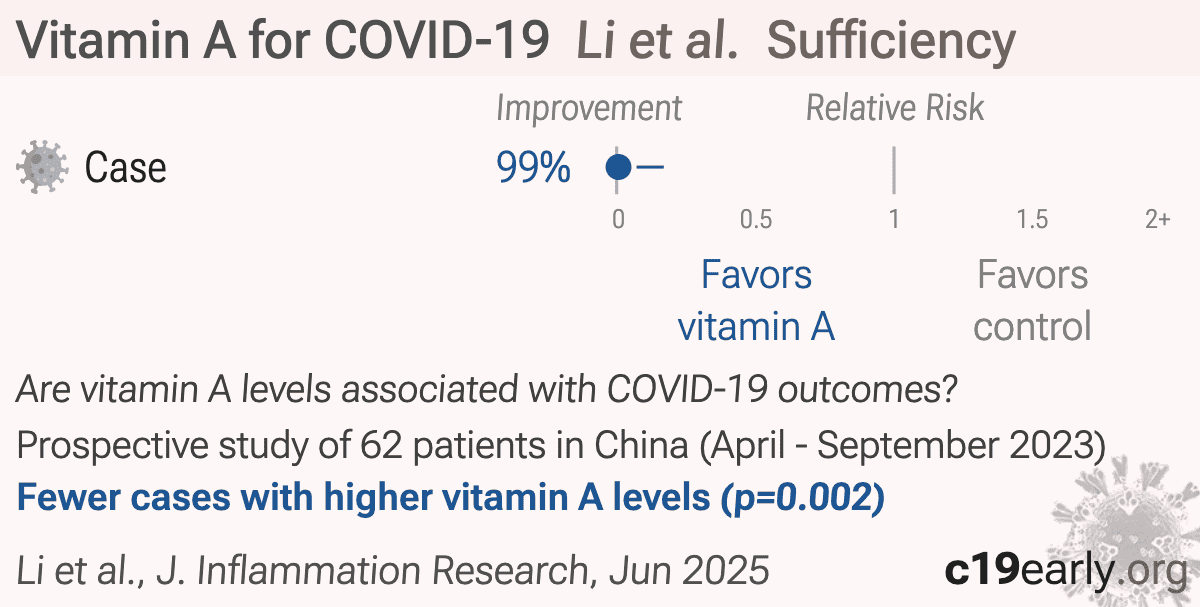Screen dimensions: 1200x607
Task: Click the 2+ axis tick label
Action: pyautogui.click(x=1157, y=219)
